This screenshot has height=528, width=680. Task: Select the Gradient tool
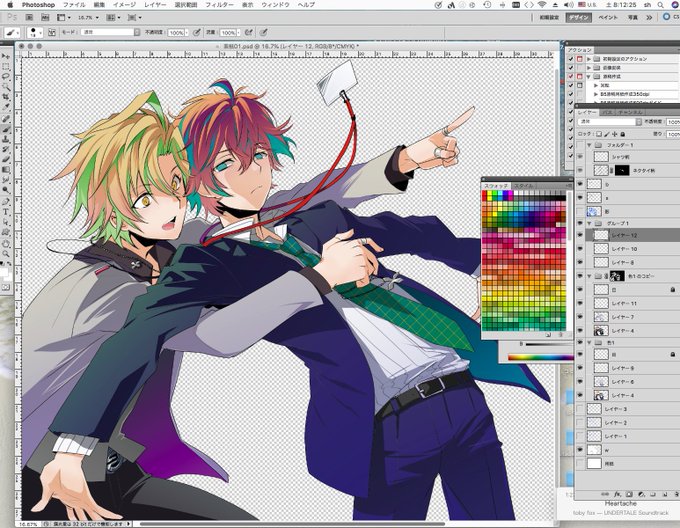pos(6,169)
